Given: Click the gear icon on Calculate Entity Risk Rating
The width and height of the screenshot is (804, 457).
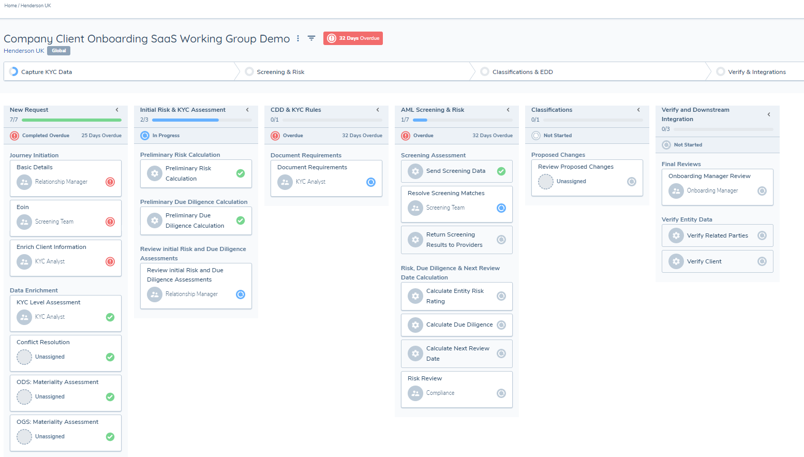Looking at the screenshot, I should coord(415,296).
